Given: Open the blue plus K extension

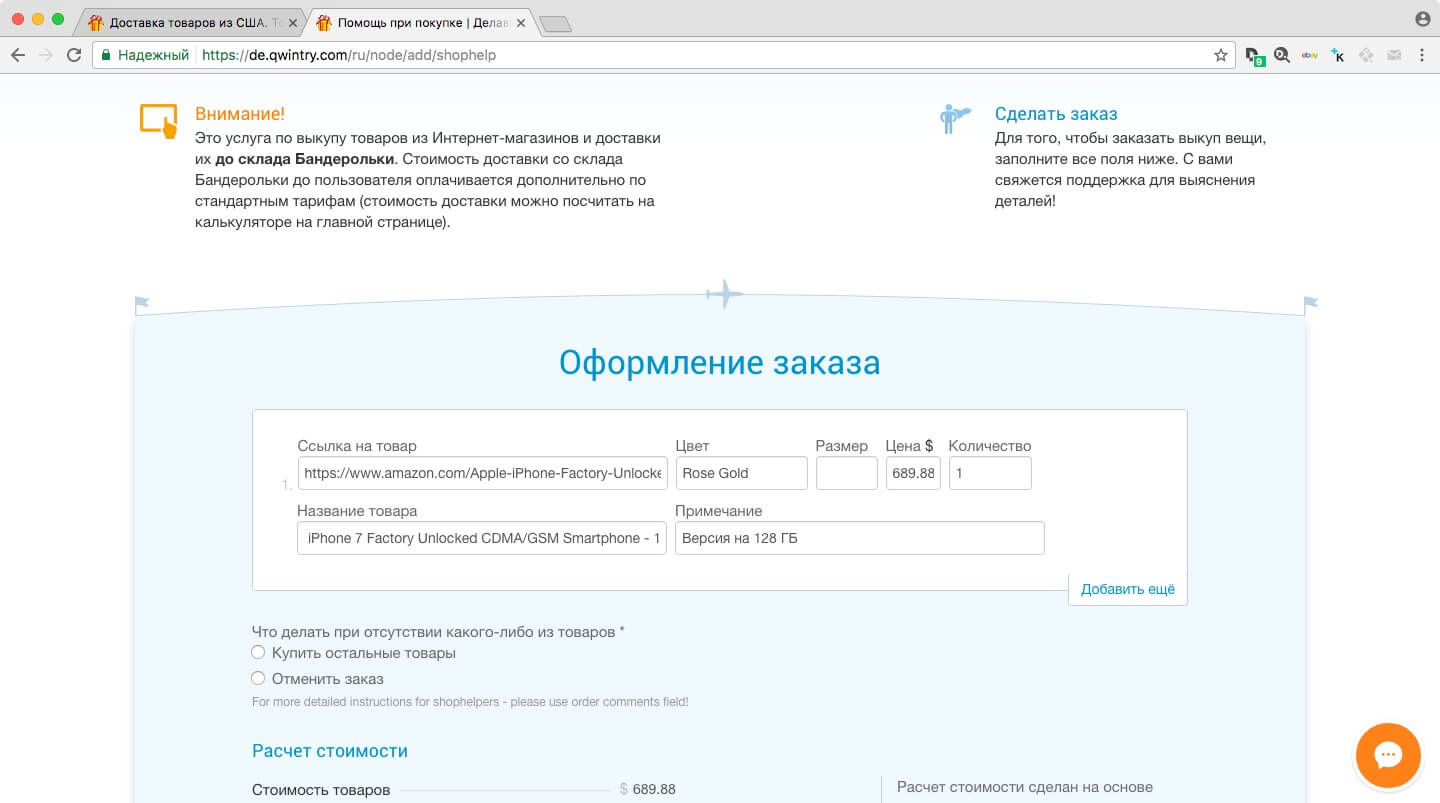Looking at the screenshot, I should tap(1338, 56).
